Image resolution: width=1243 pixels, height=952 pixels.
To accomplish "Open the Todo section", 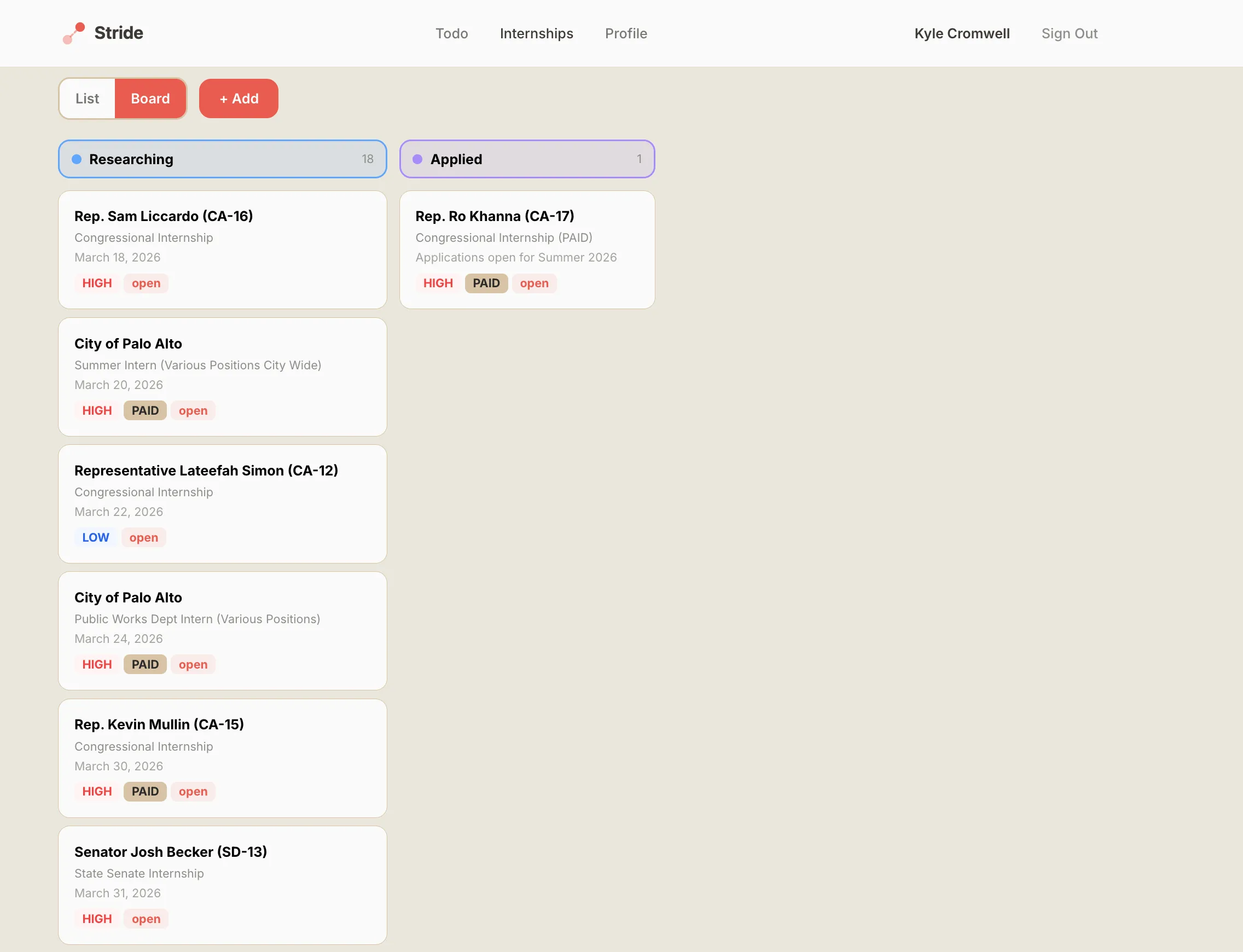I will click(451, 33).
